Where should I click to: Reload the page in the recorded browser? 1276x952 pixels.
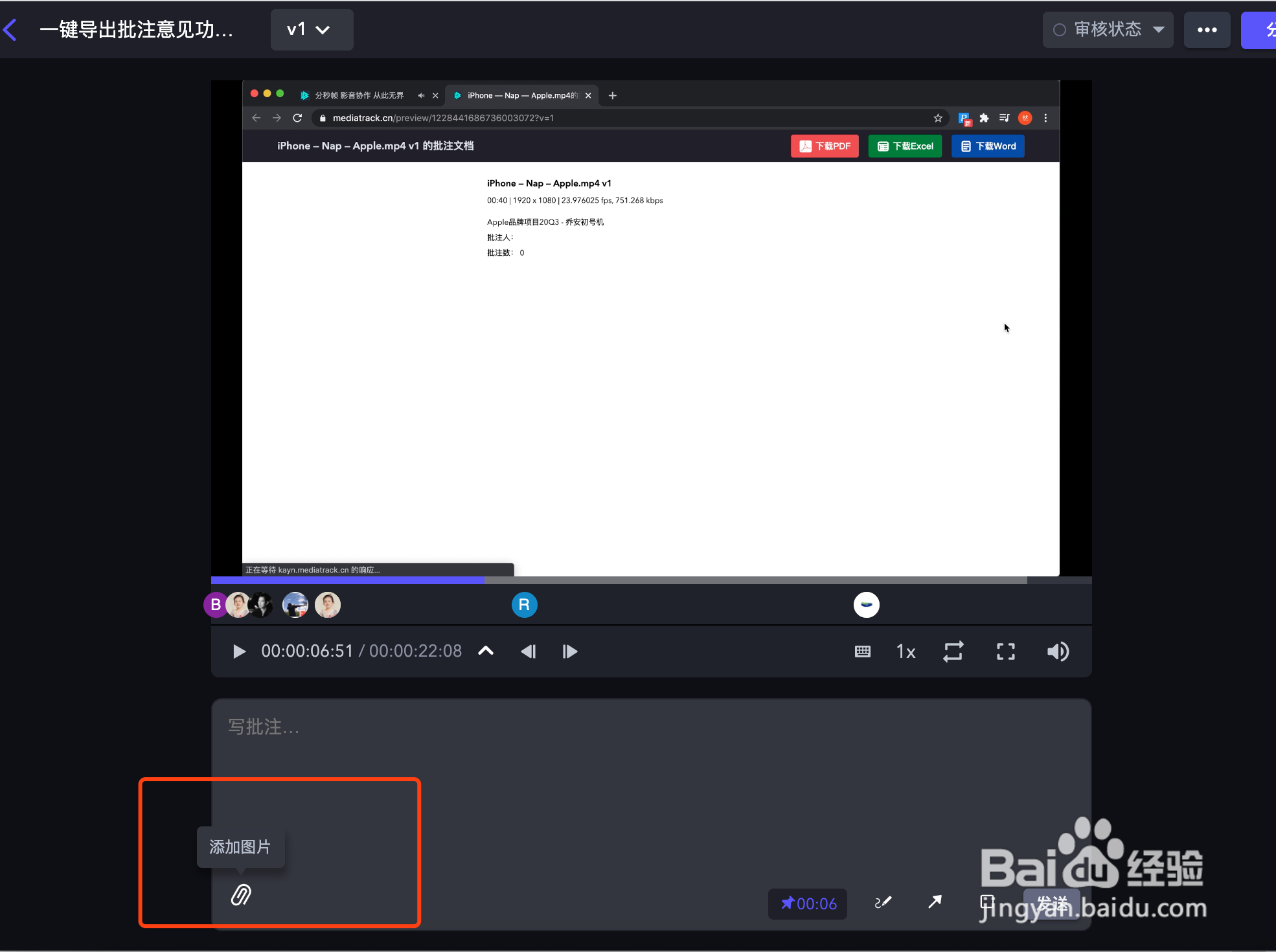(x=297, y=118)
